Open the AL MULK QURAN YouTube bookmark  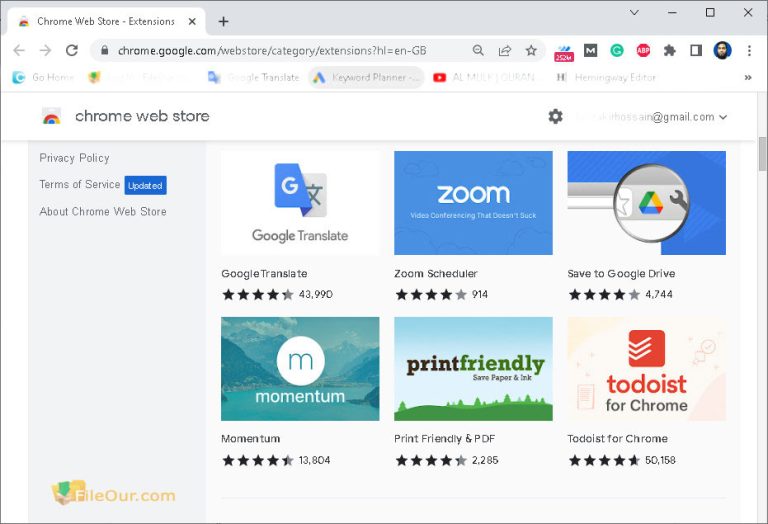click(x=484, y=77)
